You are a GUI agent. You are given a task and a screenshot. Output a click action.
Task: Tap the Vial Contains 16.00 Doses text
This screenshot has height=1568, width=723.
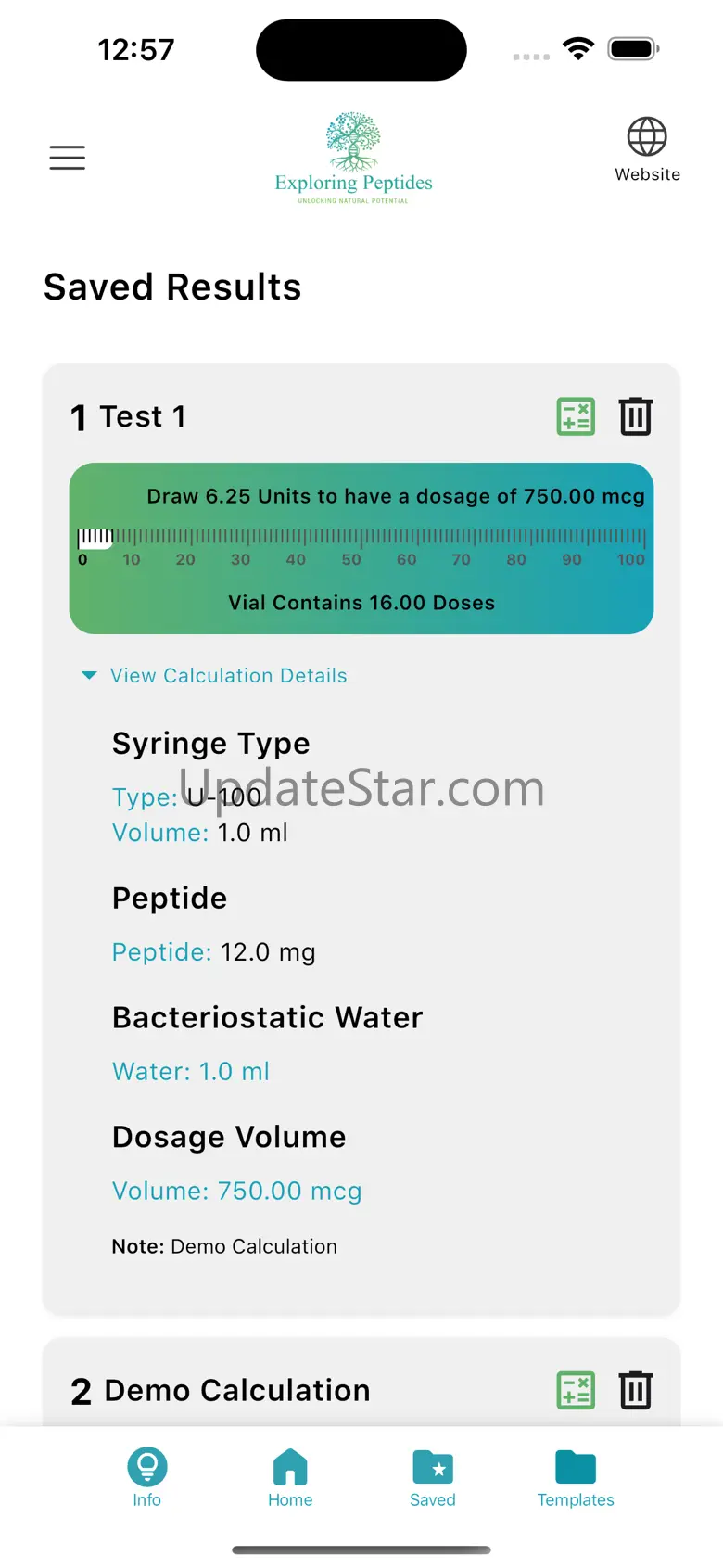point(361,603)
